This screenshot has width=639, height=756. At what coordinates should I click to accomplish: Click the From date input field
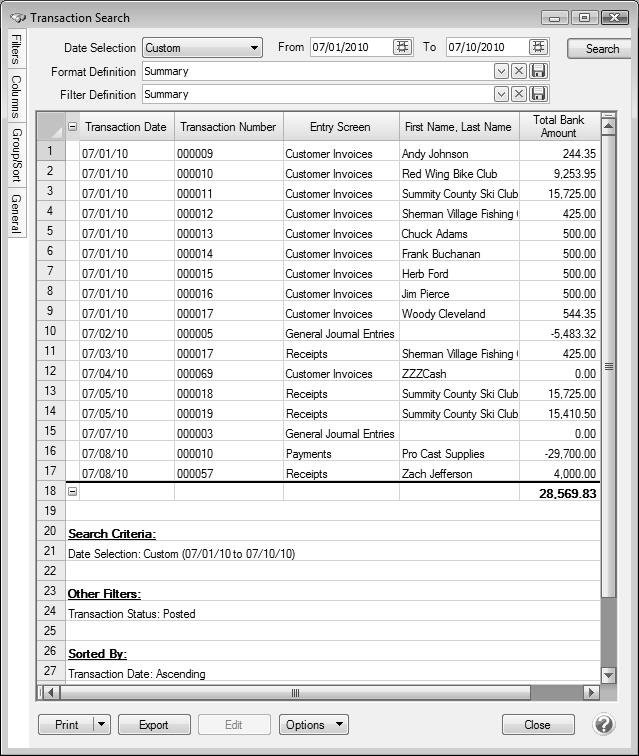[x=350, y=47]
